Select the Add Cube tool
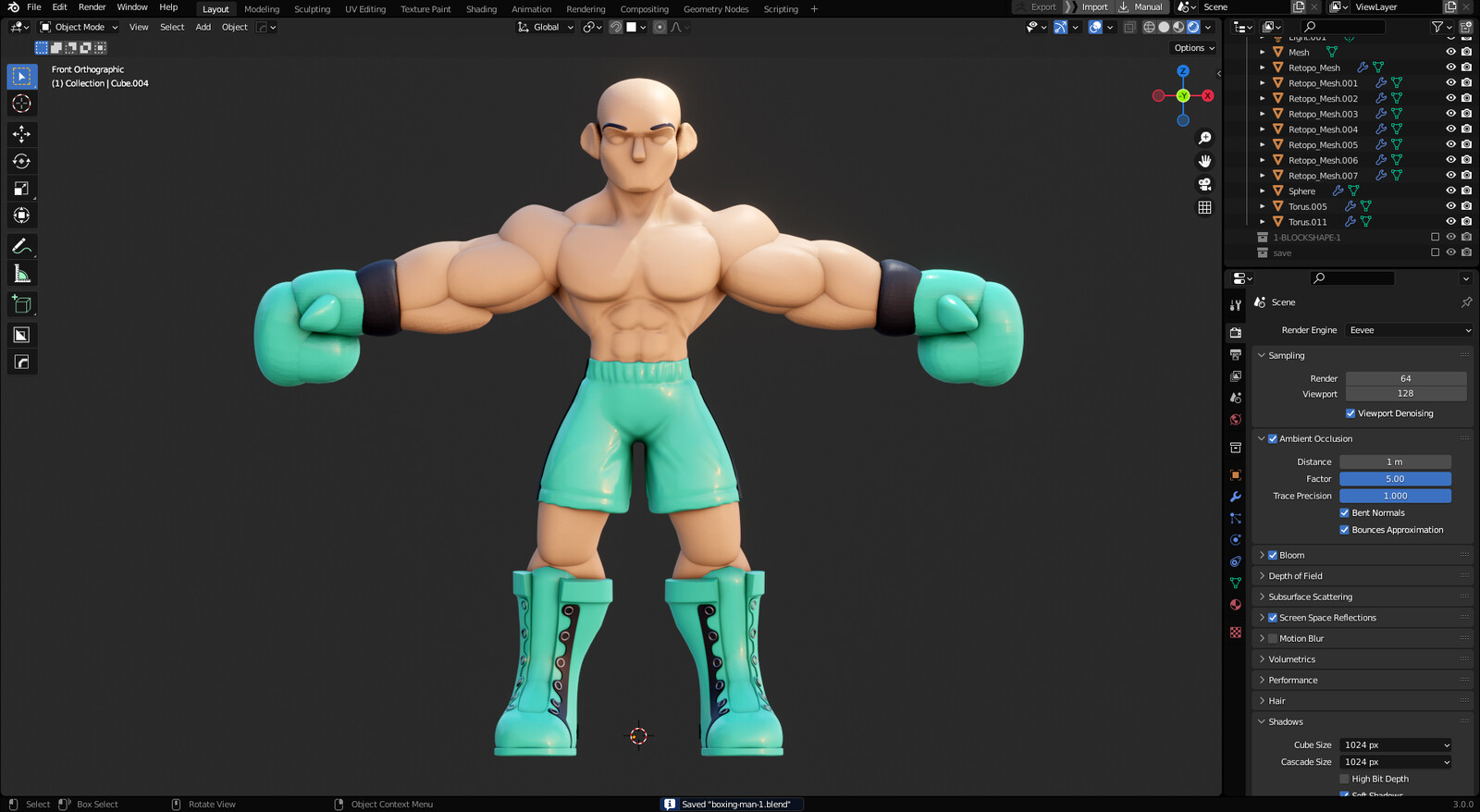The width and height of the screenshot is (1480, 812). (x=21, y=304)
